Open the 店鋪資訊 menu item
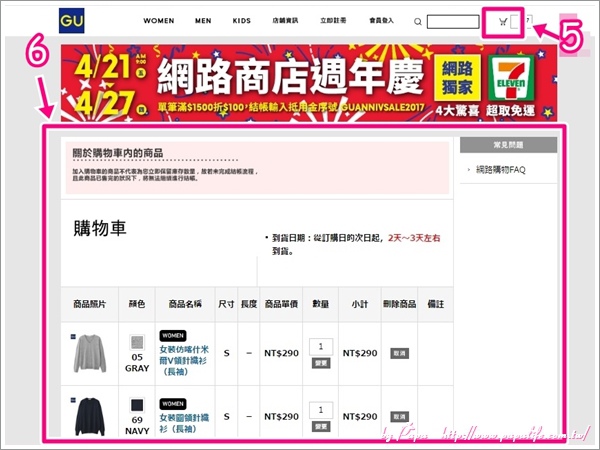 coord(285,20)
